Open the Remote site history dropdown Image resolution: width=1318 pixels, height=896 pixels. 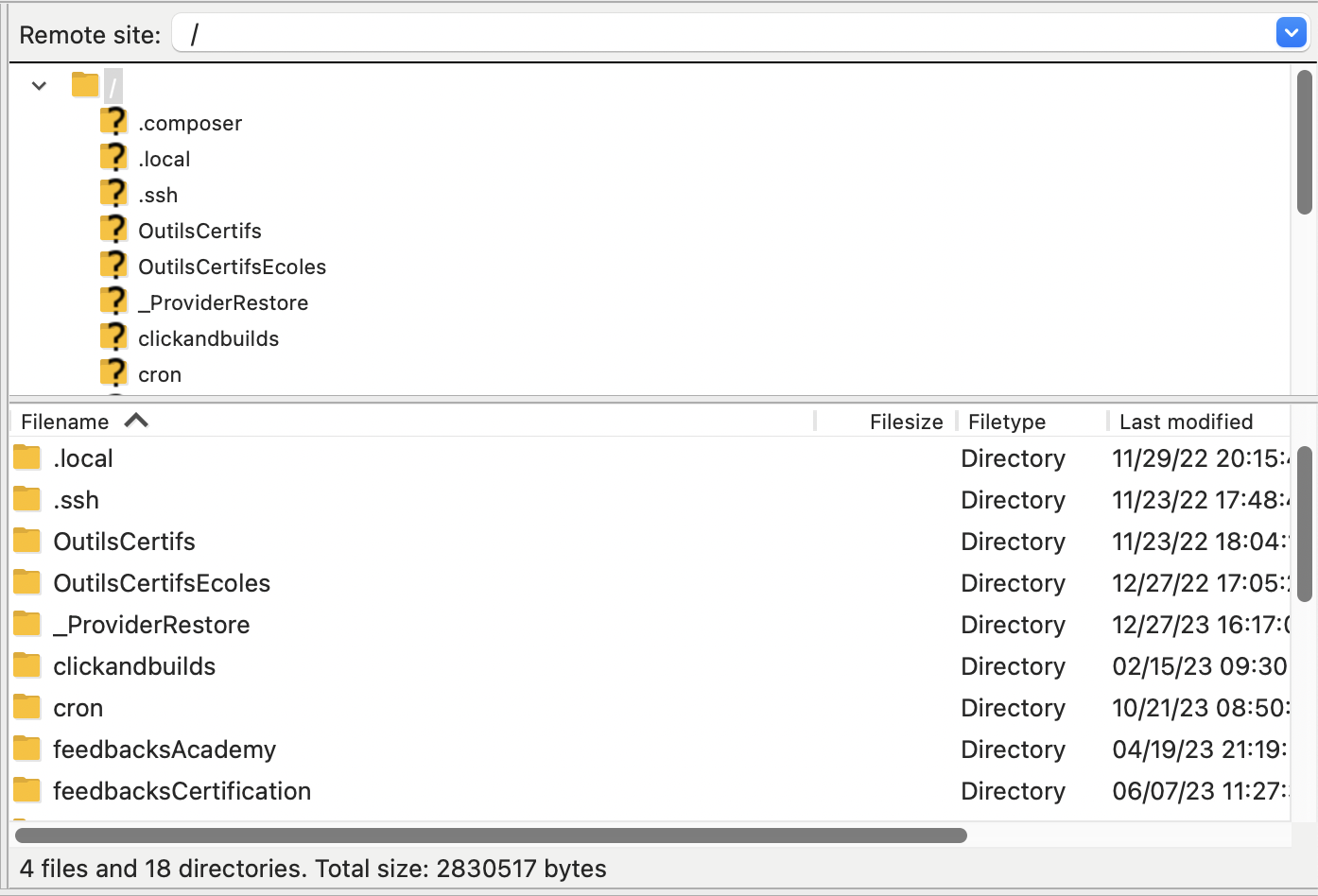(x=1290, y=32)
